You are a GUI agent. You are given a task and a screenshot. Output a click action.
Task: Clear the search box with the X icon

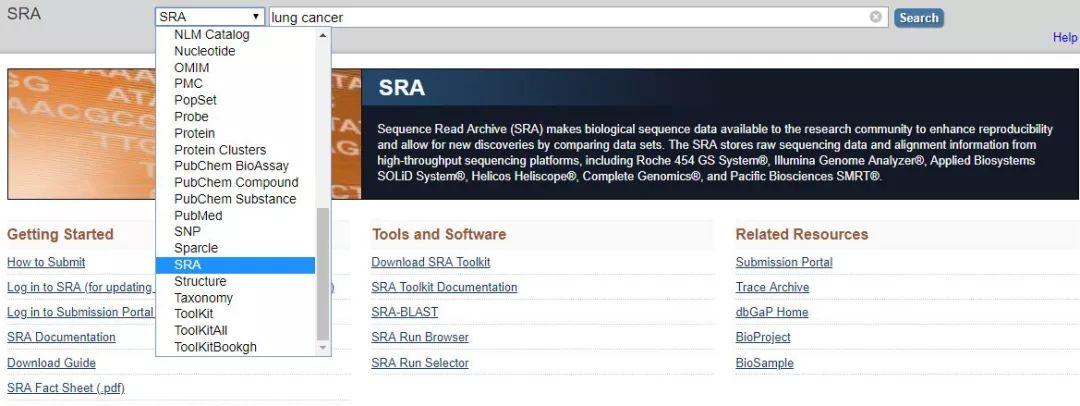click(x=875, y=17)
